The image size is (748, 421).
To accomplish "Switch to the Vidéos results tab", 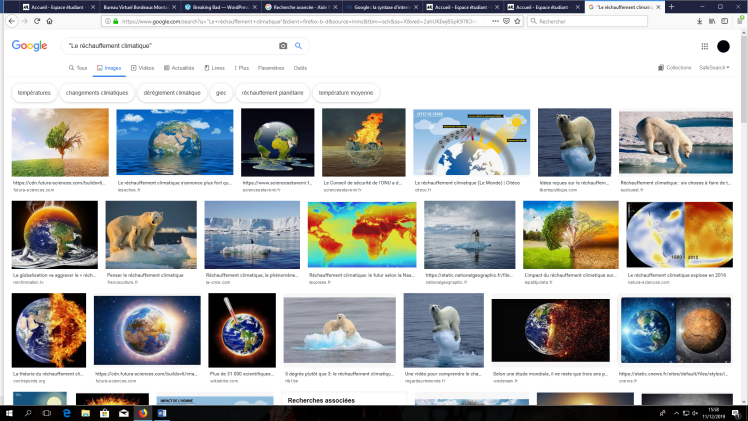I will 143,68.
